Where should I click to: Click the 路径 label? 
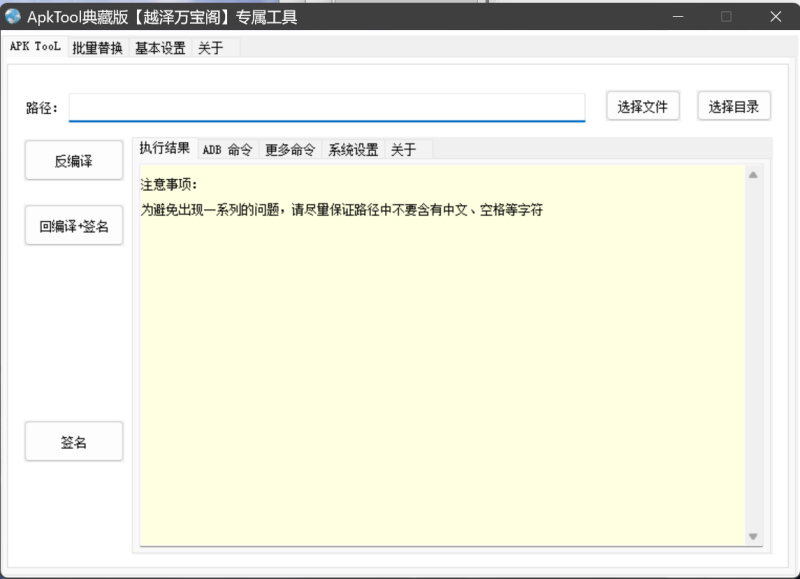42,108
